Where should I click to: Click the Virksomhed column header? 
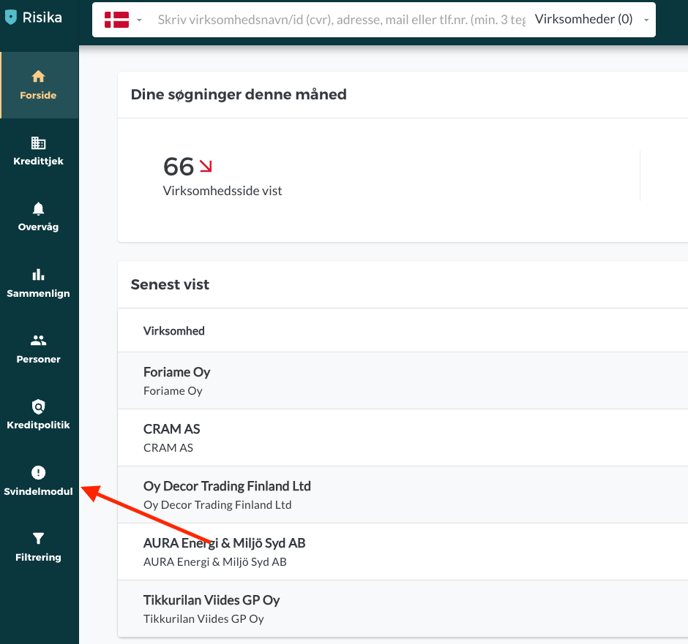click(174, 331)
